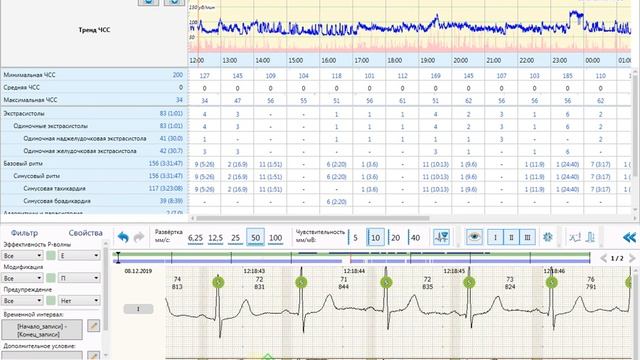Viewport: 640px width, 360px height.
Task: Select the Средняя ЧСС row
Action: pos(93,87)
